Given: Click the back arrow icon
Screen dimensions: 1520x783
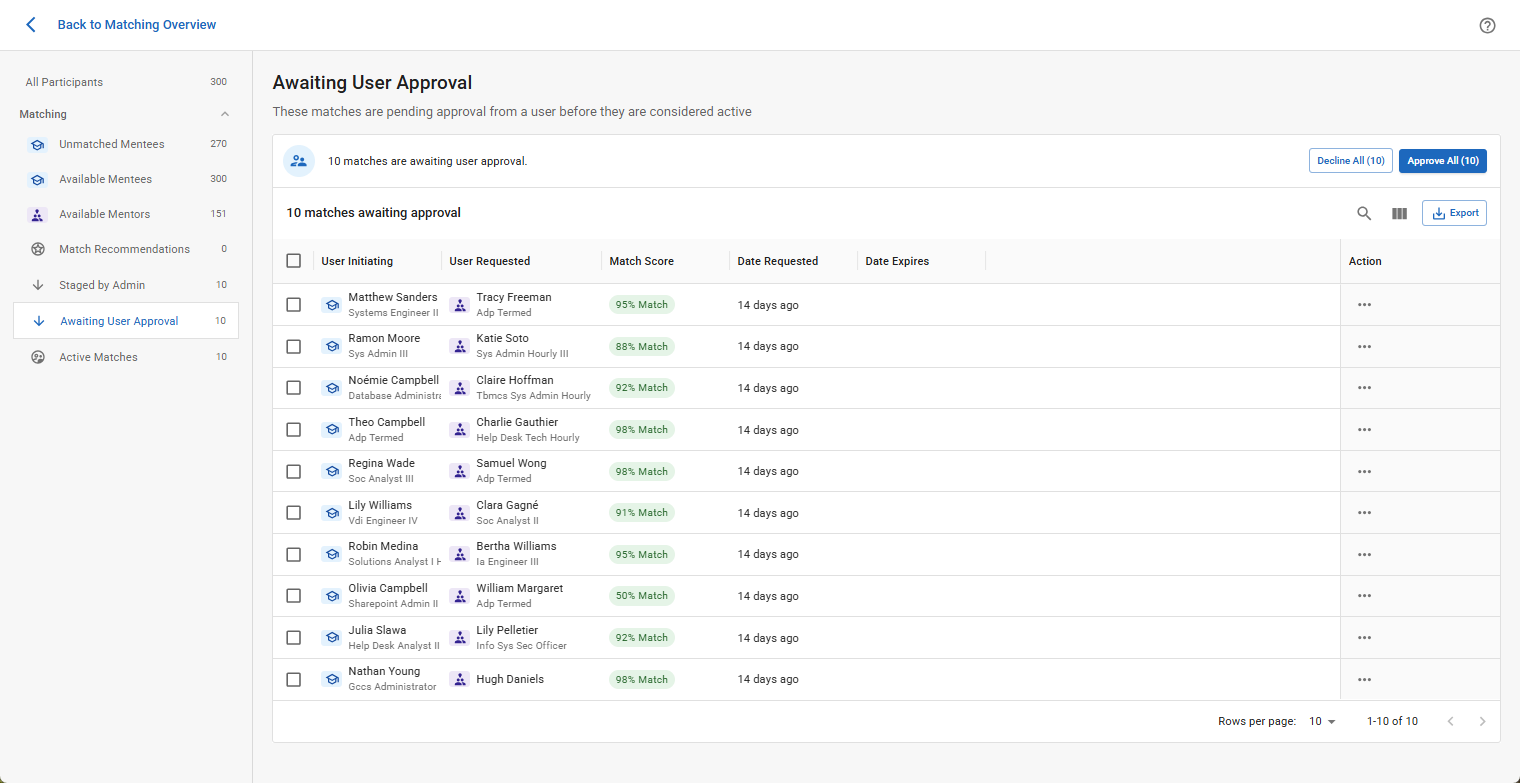Looking at the screenshot, I should [x=31, y=25].
